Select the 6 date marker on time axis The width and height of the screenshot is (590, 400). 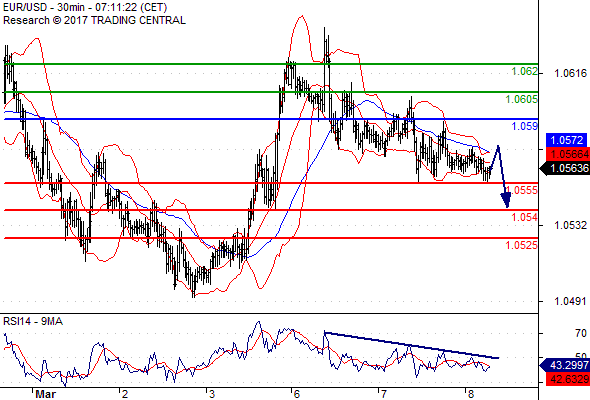297,394
